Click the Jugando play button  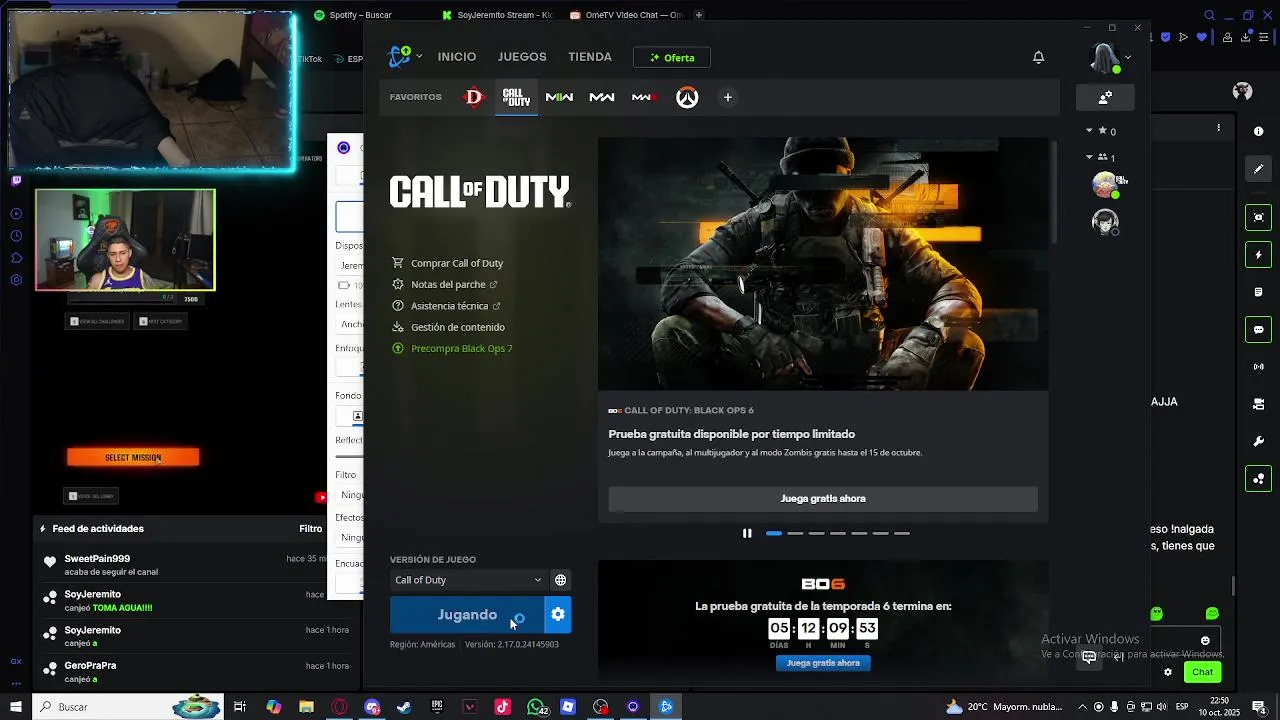[x=467, y=614]
